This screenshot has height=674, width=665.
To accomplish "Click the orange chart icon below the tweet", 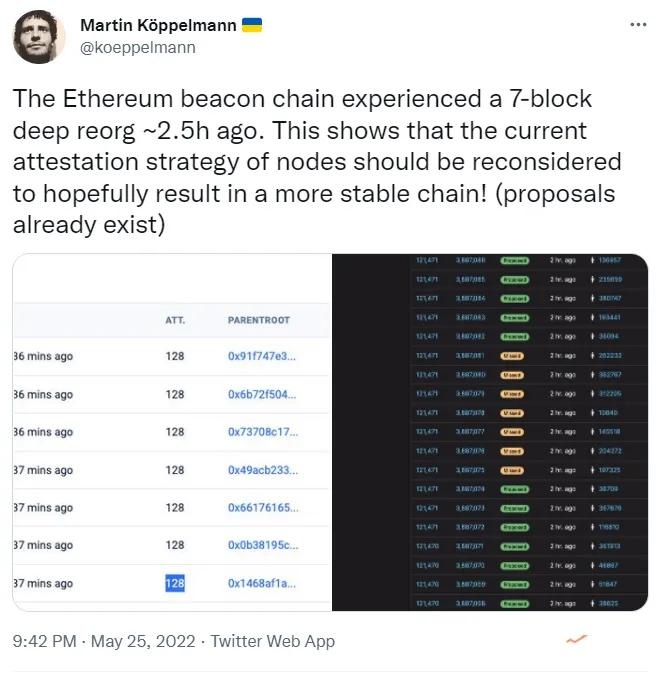I will (576, 640).
